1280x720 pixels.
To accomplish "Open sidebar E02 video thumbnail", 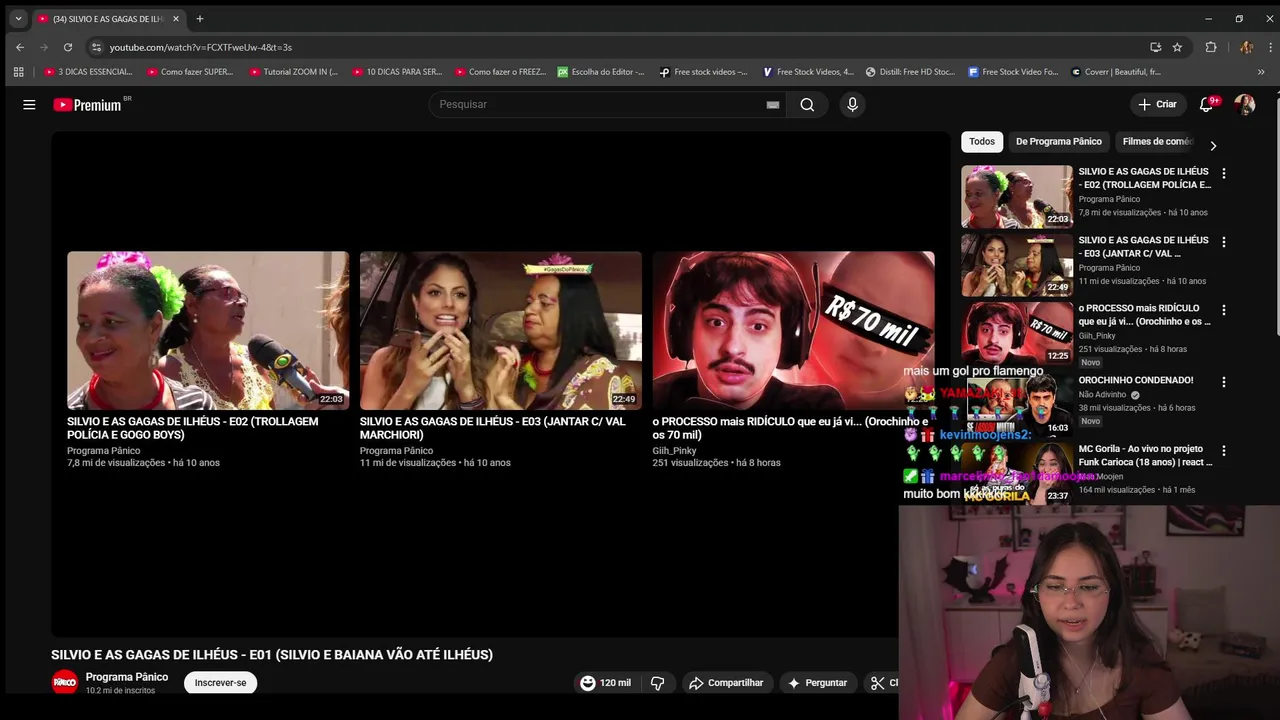I will pos(1017,197).
